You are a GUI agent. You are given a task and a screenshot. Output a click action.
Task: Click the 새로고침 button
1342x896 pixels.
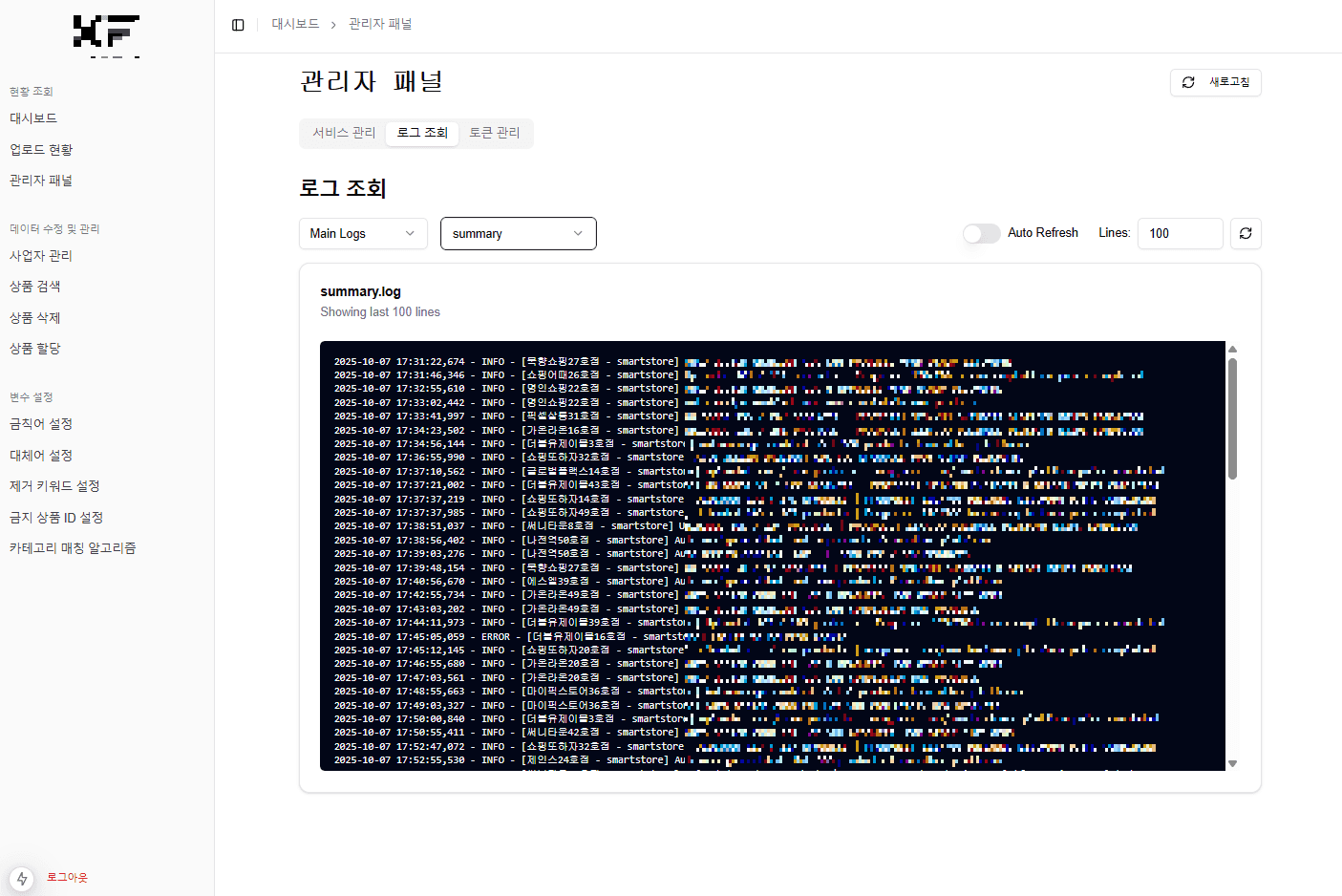coord(1215,82)
